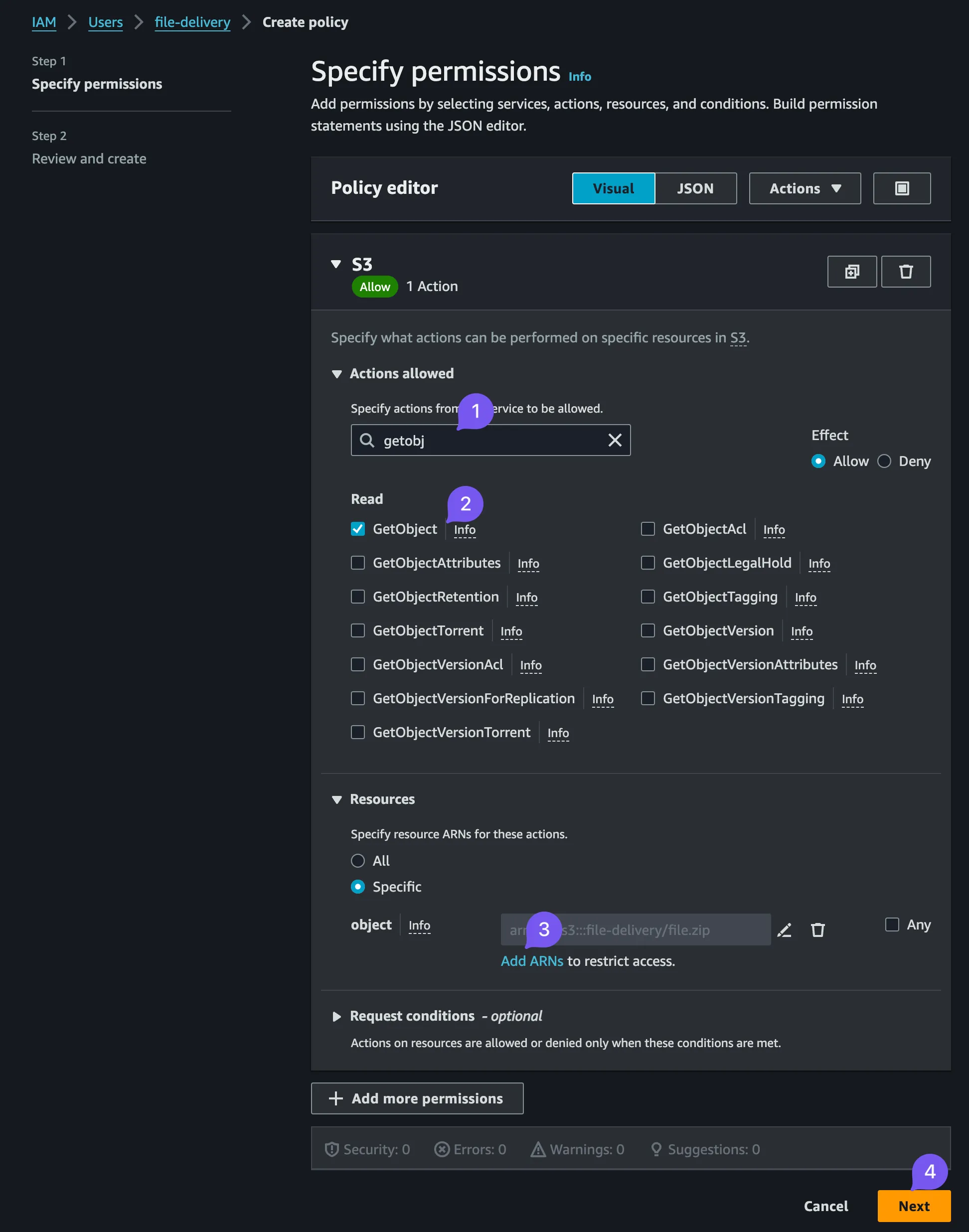Click the Suggestions lightbulb icon

pos(656,1149)
